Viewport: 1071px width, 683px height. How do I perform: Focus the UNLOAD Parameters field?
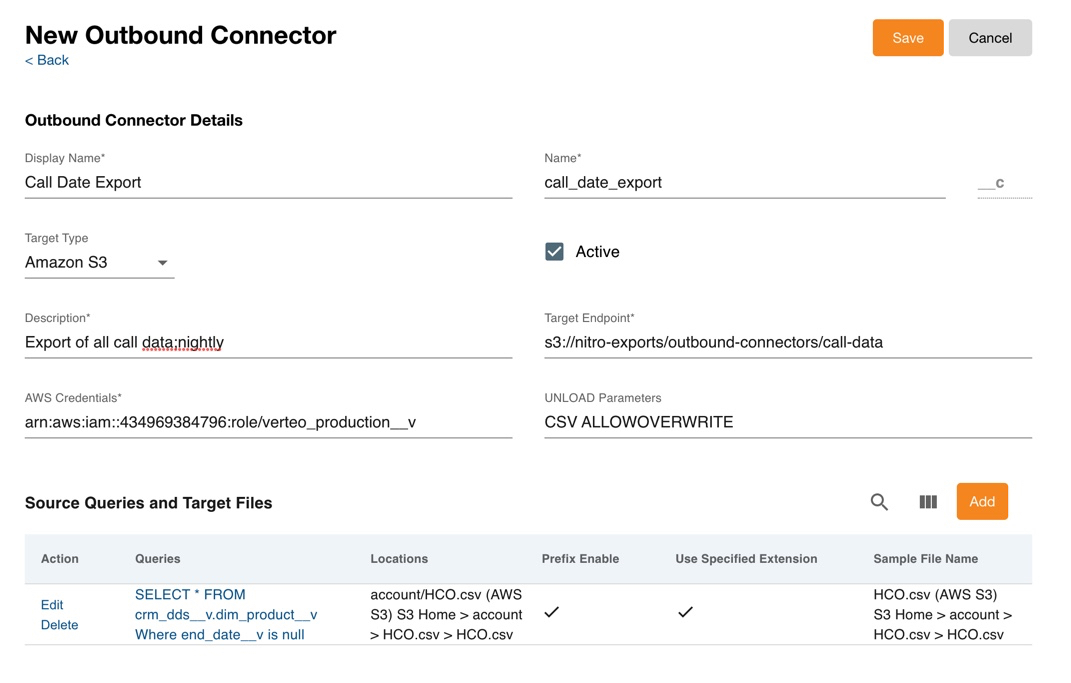[x=787, y=423]
